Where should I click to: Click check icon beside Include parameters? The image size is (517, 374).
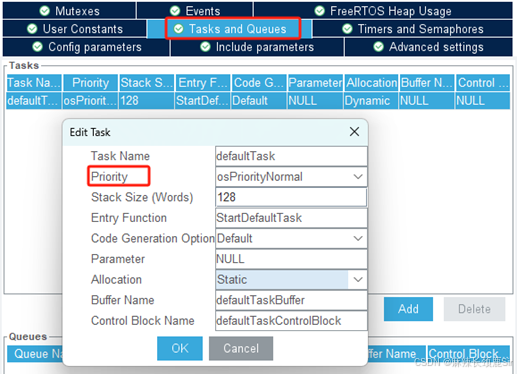coord(205,47)
